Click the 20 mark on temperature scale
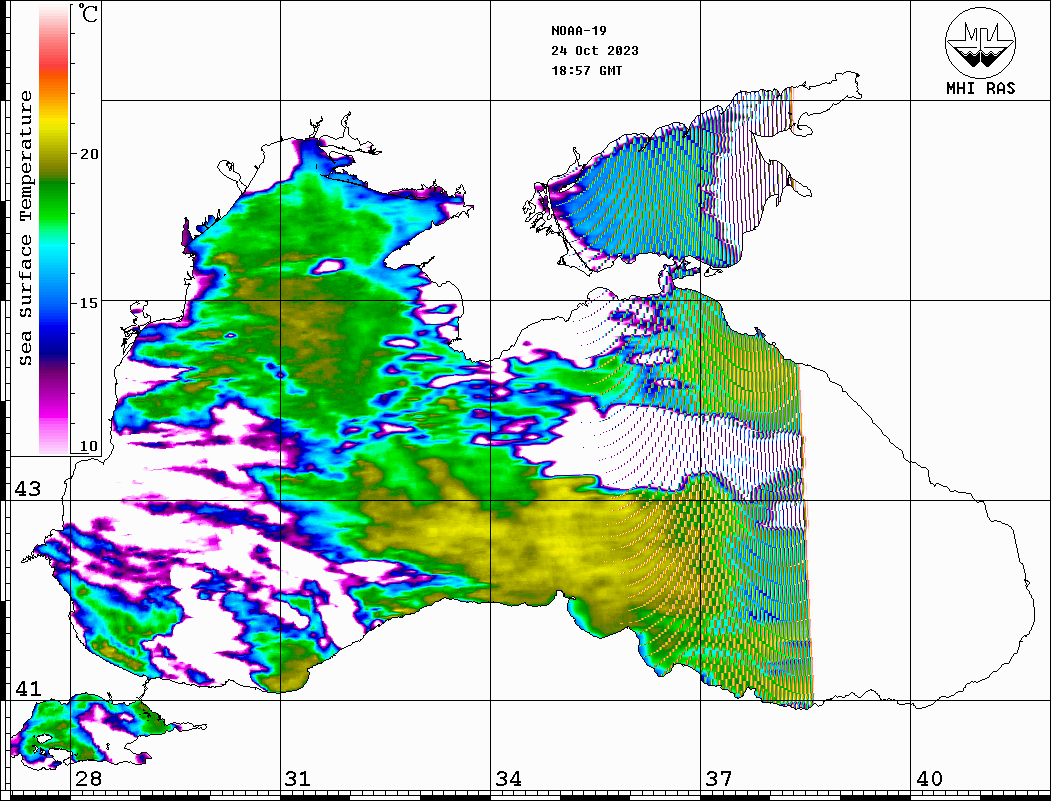 [x=88, y=154]
